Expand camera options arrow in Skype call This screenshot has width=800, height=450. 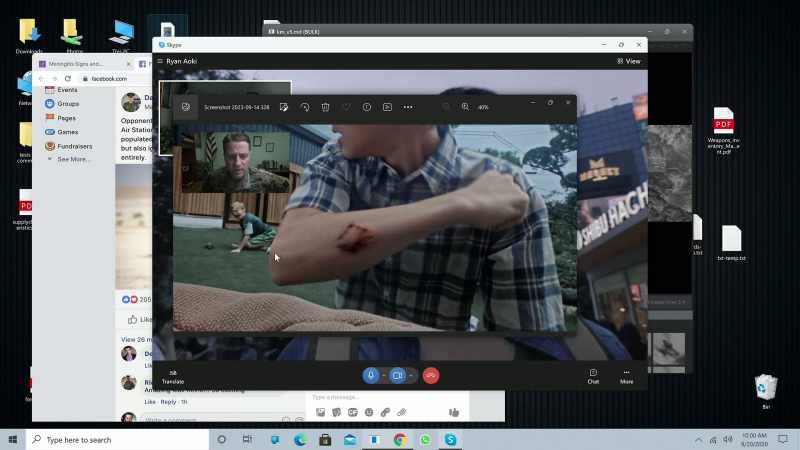(x=411, y=376)
